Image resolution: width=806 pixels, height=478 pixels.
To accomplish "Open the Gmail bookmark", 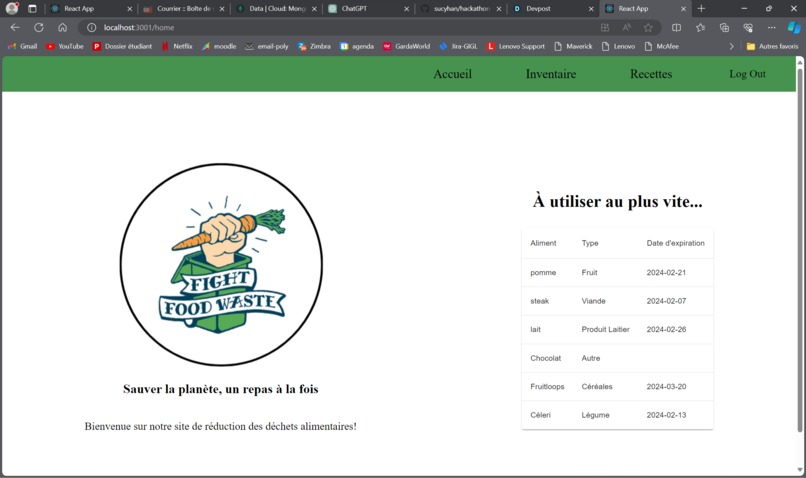I will point(22,46).
